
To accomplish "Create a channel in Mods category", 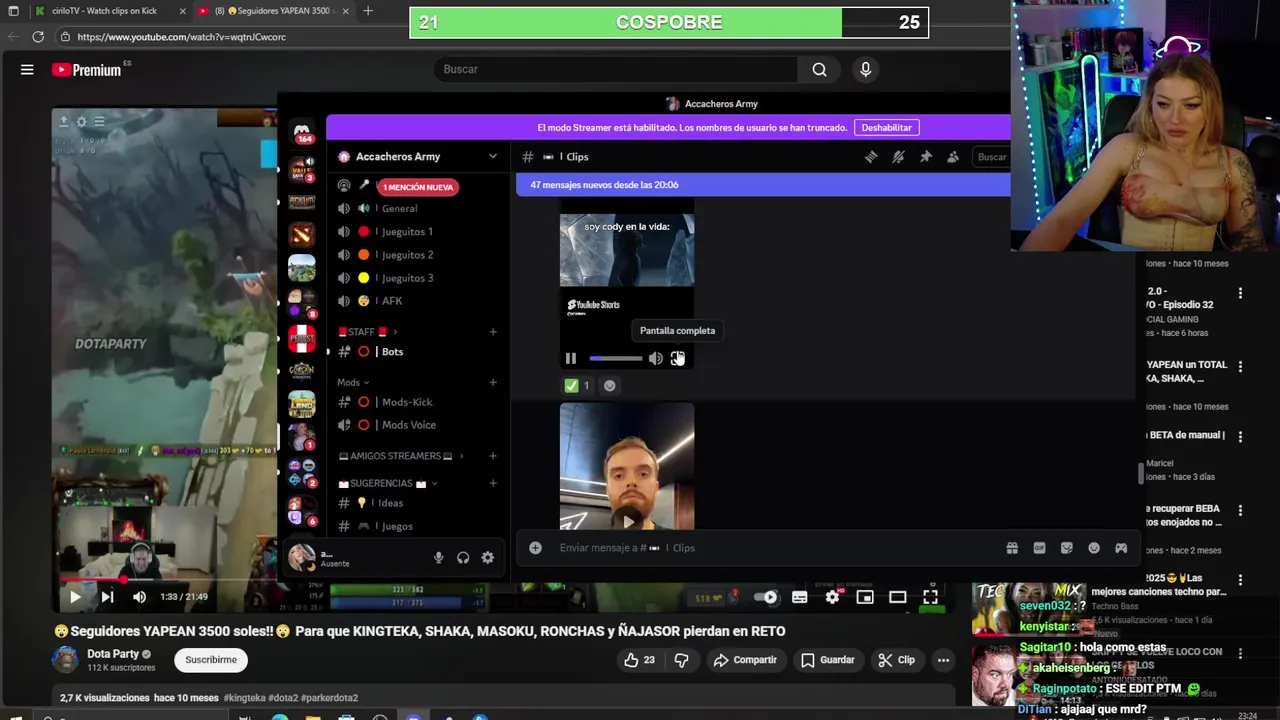I will coord(493,382).
